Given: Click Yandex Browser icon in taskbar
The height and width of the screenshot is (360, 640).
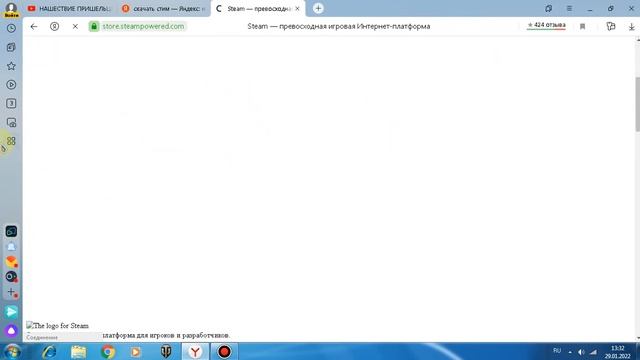Looking at the screenshot, I should tap(195, 352).
